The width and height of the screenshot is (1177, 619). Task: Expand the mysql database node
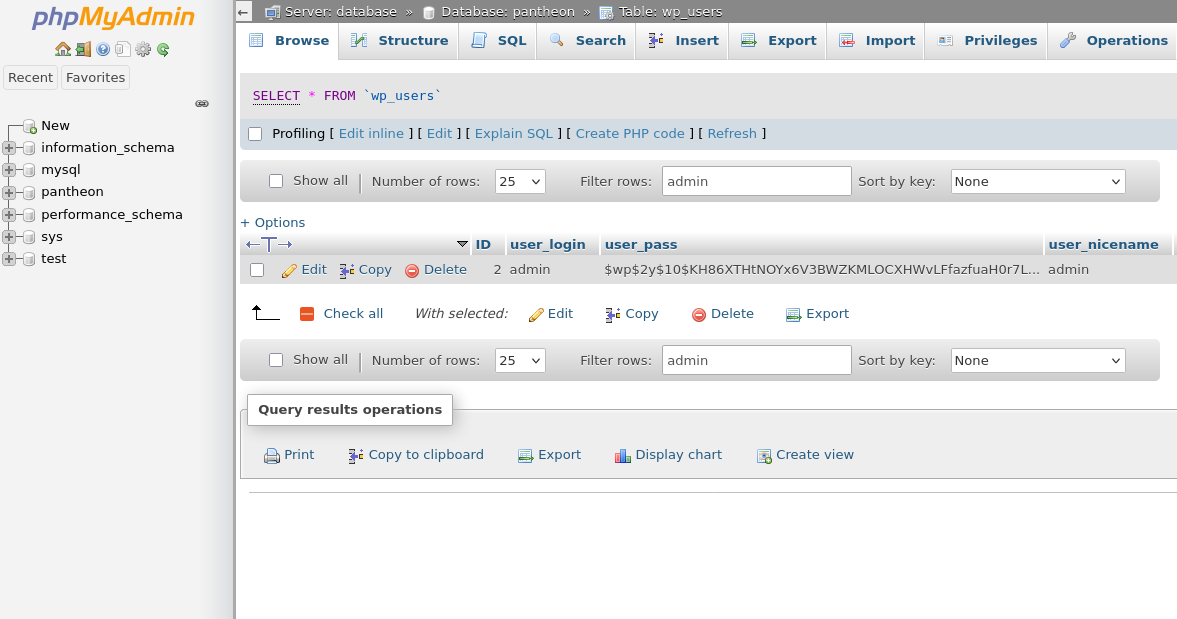click(9, 170)
